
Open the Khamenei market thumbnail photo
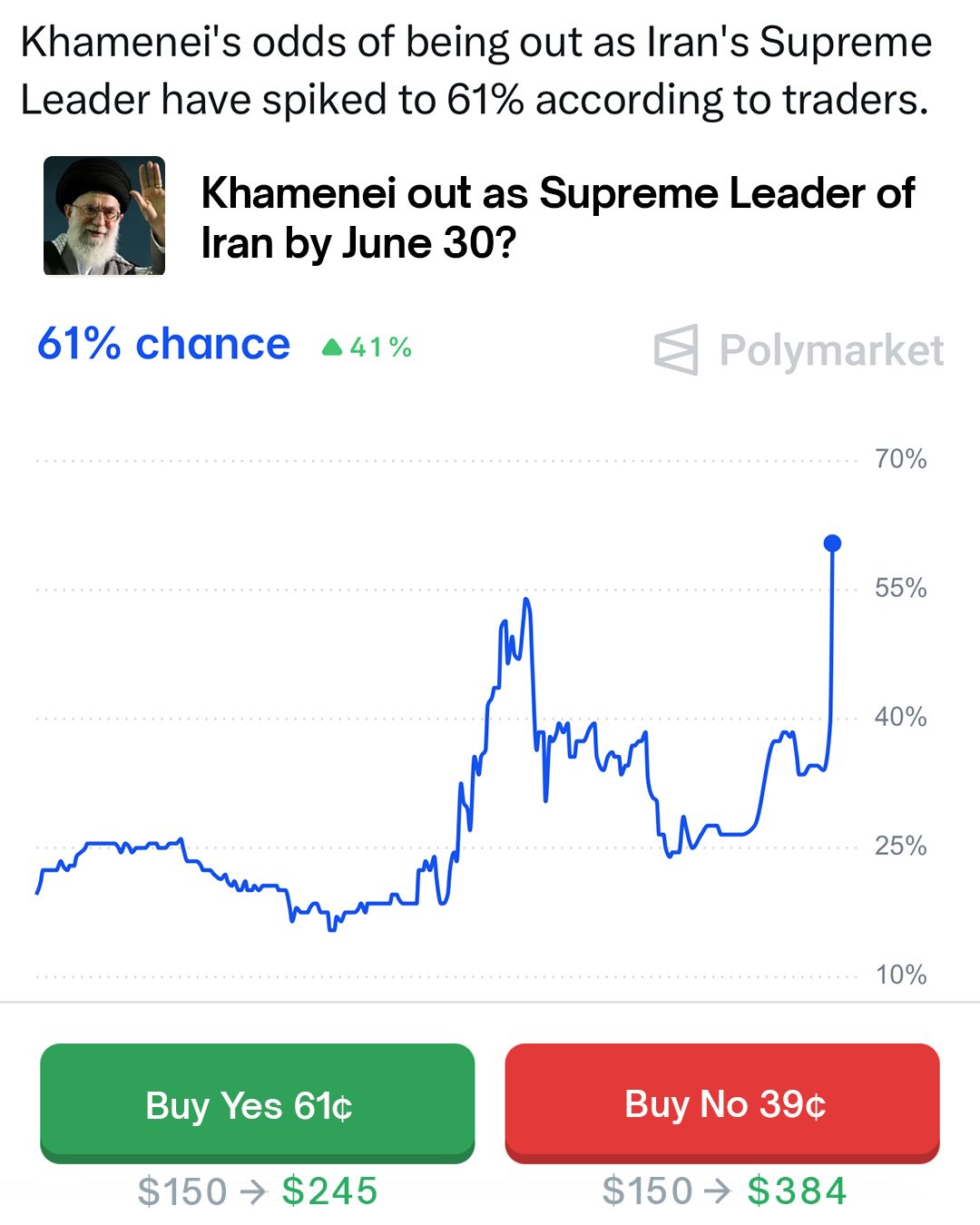104,216
